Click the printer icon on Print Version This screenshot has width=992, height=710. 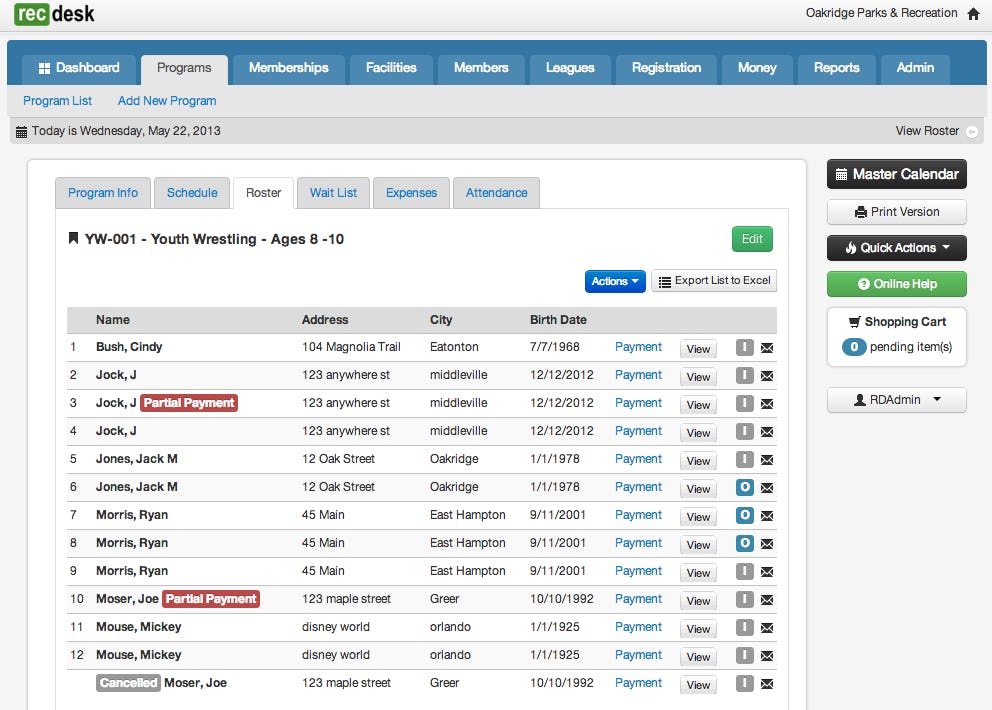(861, 211)
